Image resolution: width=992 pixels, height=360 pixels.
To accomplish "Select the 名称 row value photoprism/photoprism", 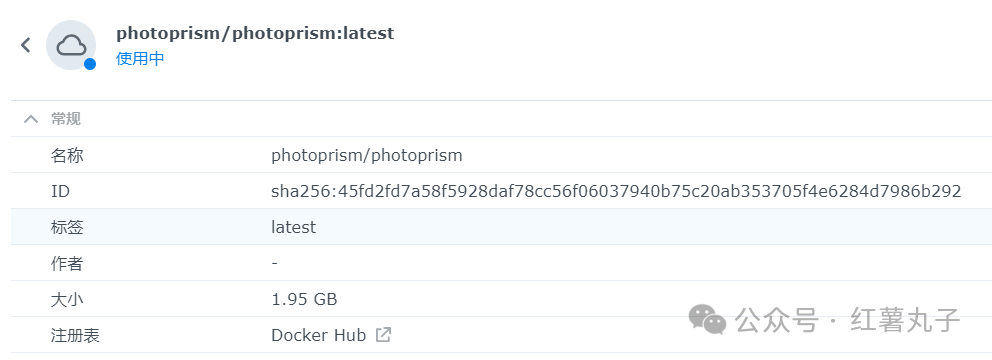I will tap(367, 156).
